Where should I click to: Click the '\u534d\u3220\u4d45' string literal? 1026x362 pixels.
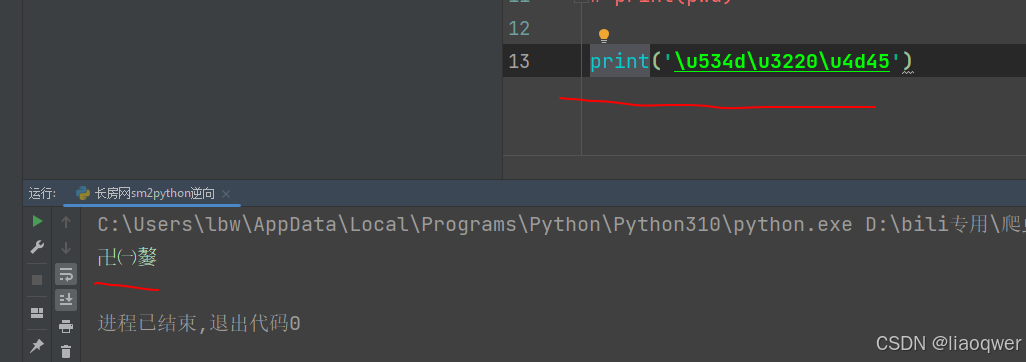tap(782, 62)
